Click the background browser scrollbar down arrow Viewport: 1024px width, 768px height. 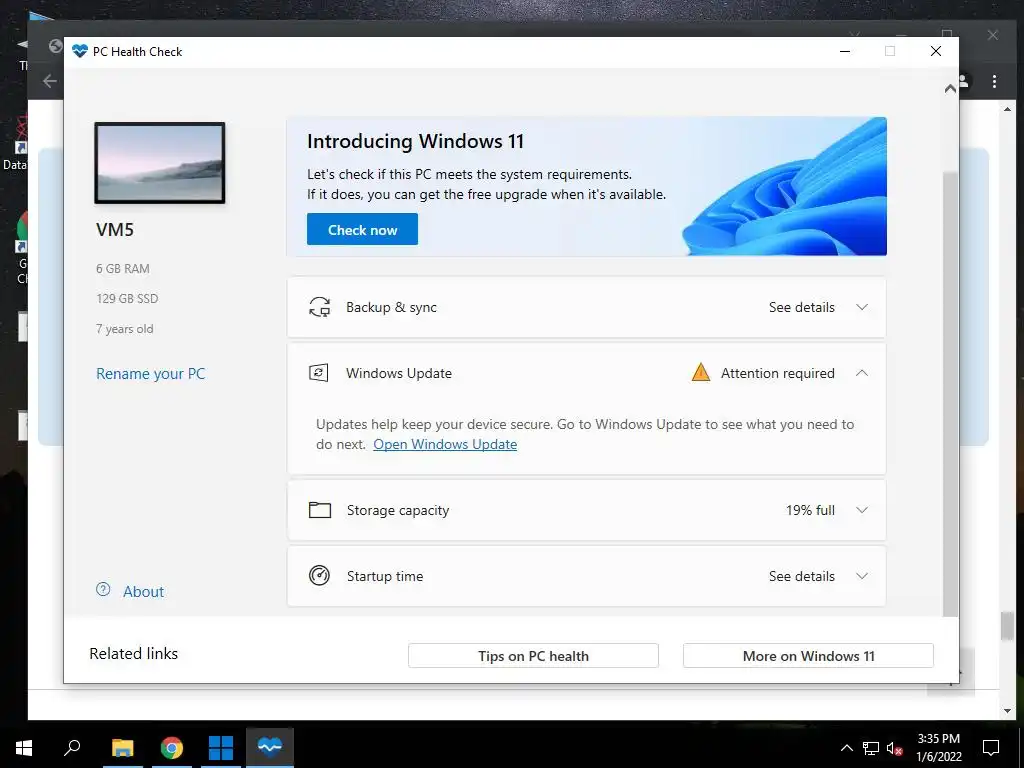[x=1007, y=711]
